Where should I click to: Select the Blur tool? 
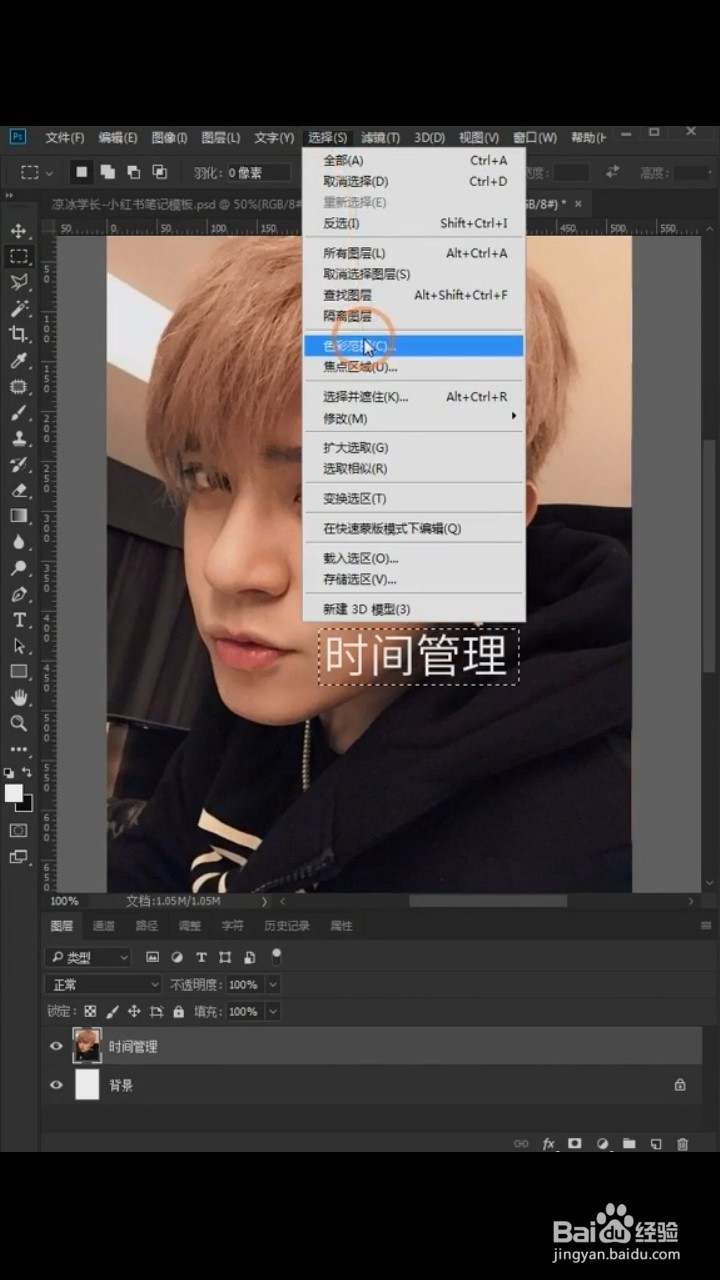tap(19, 542)
